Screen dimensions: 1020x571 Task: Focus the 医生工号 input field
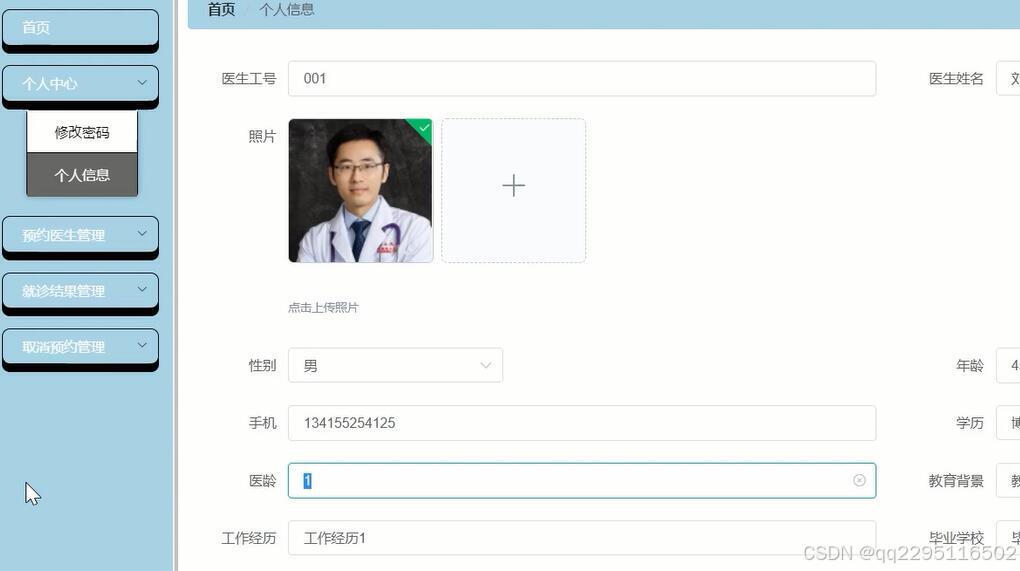582,79
